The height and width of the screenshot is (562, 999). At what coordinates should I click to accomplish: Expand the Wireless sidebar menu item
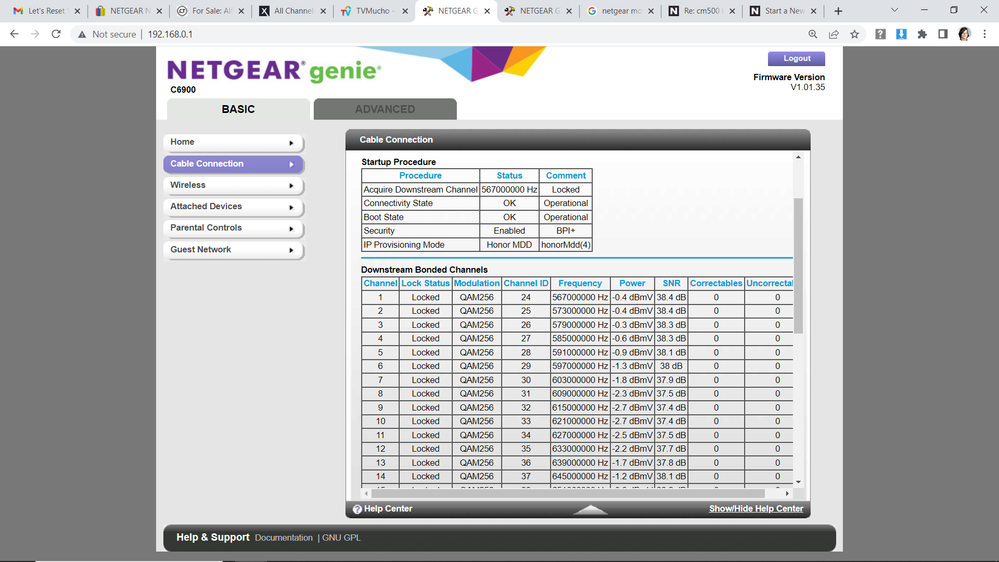tap(233, 185)
